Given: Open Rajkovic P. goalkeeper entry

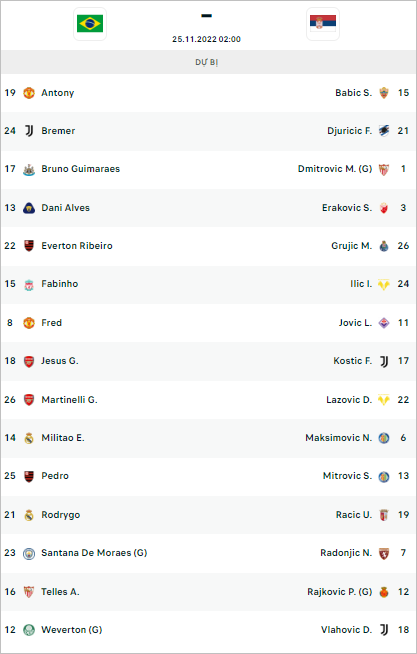Looking at the screenshot, I should [x=339, y=591].
